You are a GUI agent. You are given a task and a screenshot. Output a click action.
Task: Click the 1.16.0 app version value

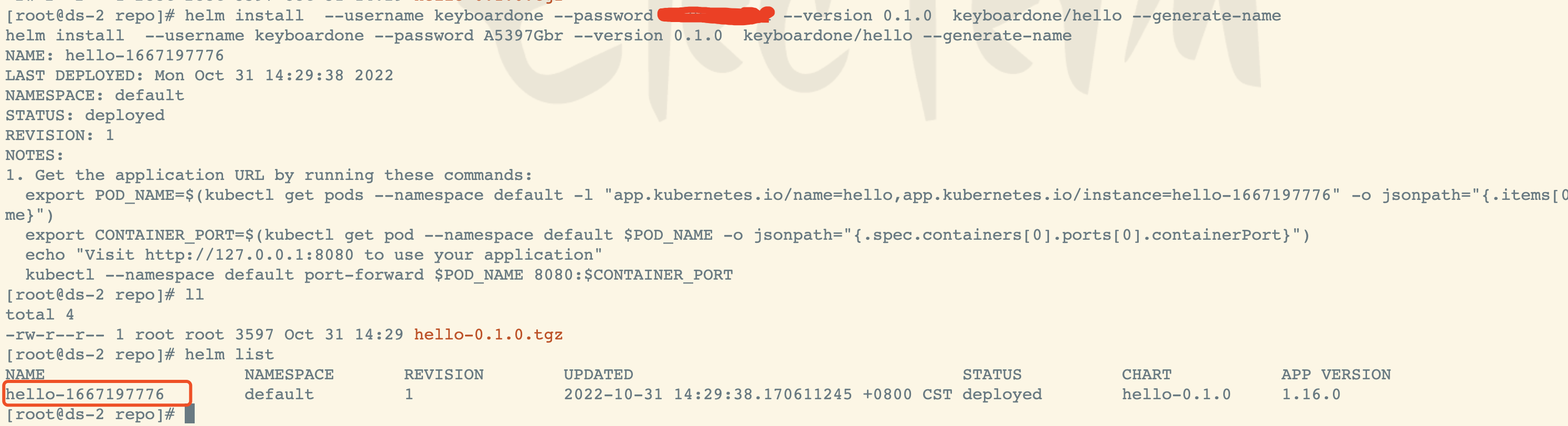pos(1310,395)
